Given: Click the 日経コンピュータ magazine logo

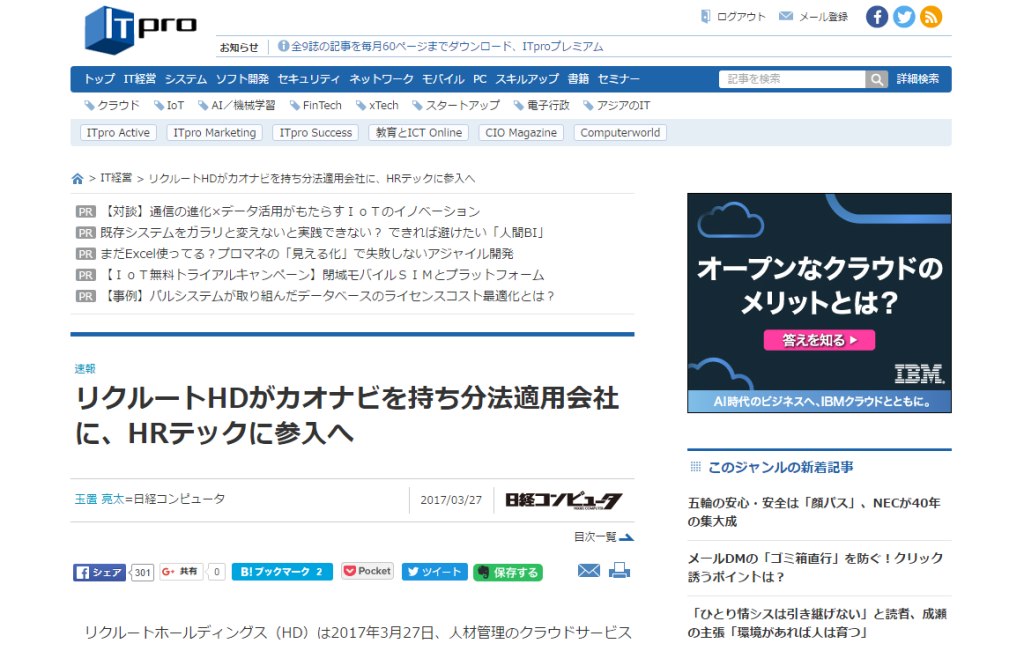Looking at the screenshot, I should [564, 501].
